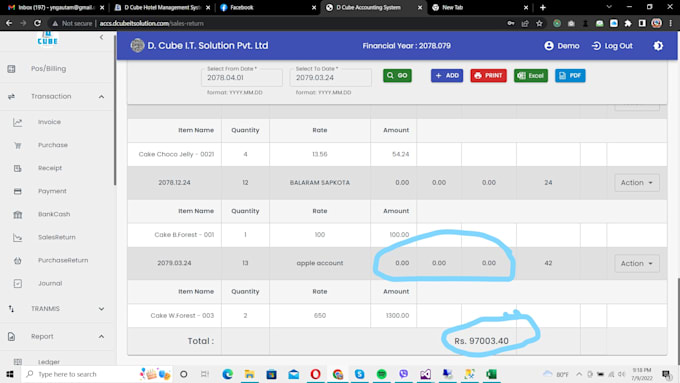Open the share page icon in address bar
680x383 pixels.
525,23
